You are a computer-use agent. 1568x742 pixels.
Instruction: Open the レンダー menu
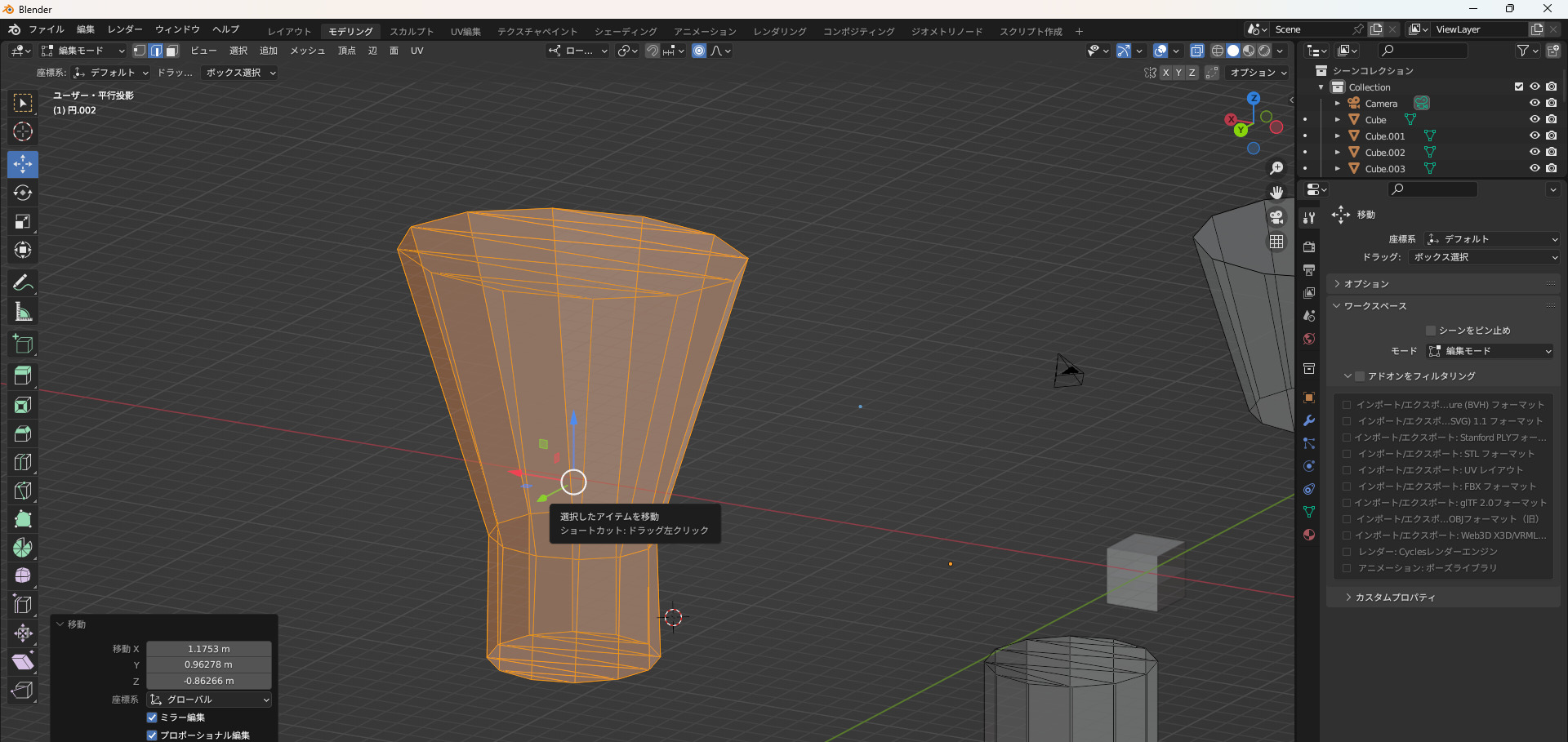(x=125, y=29)
